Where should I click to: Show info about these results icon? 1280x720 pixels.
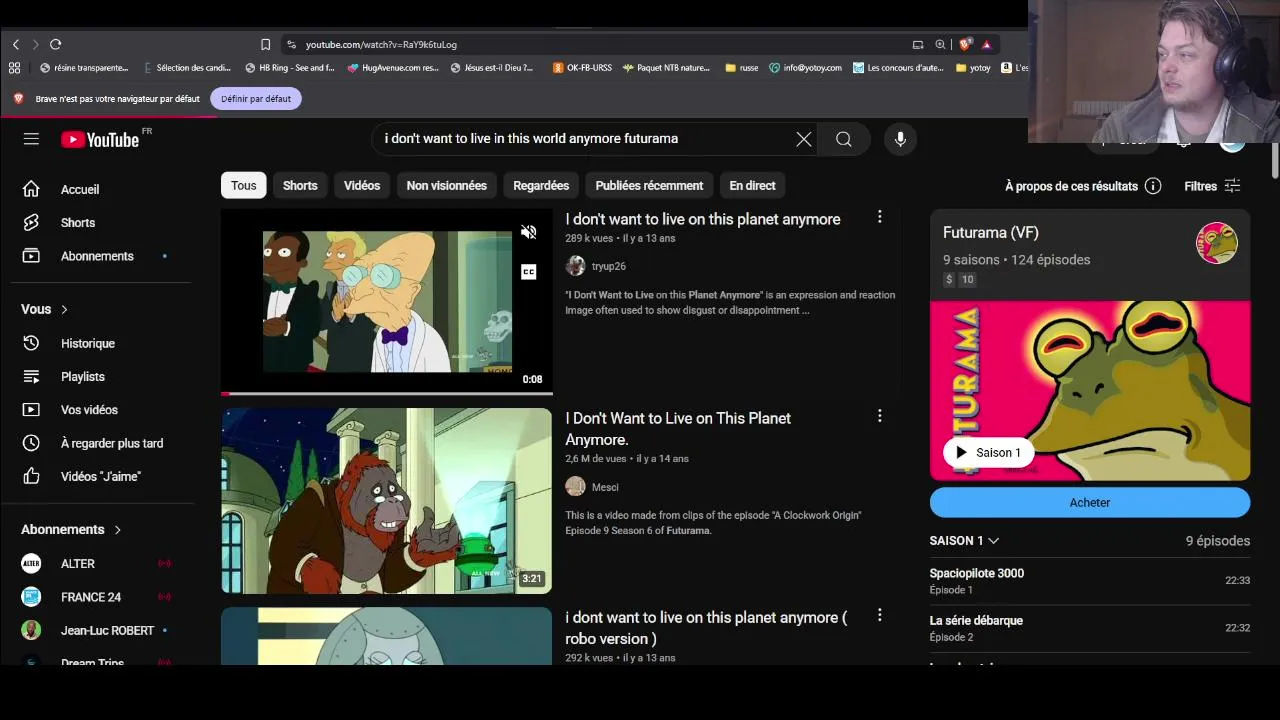pos(1153,186)
